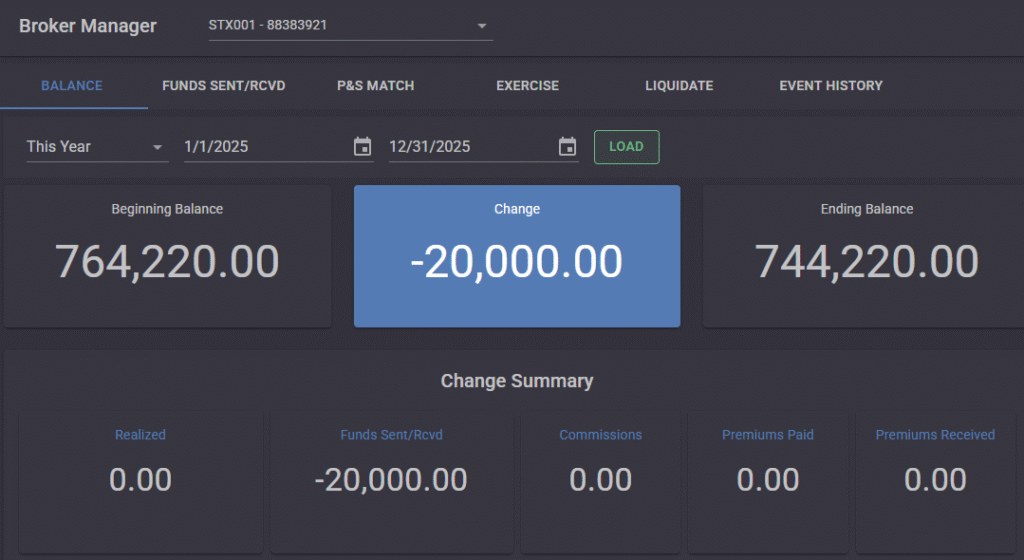1024x560 pixels.
Task: Open the P&S Match tab
Action: pos(376,86)
